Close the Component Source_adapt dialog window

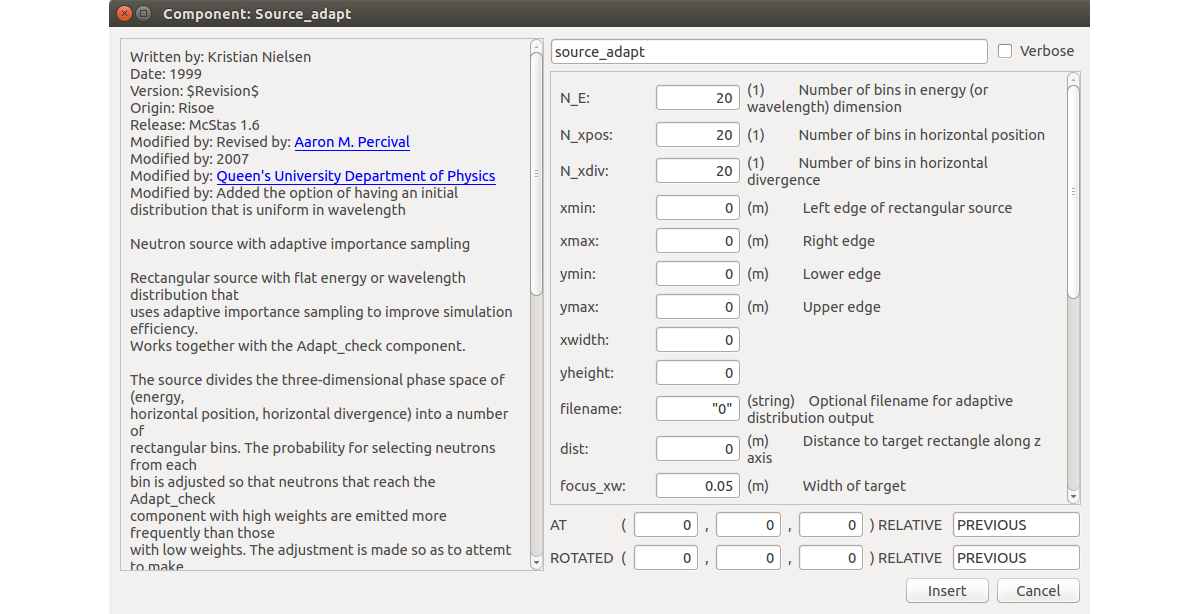[123, 14]
